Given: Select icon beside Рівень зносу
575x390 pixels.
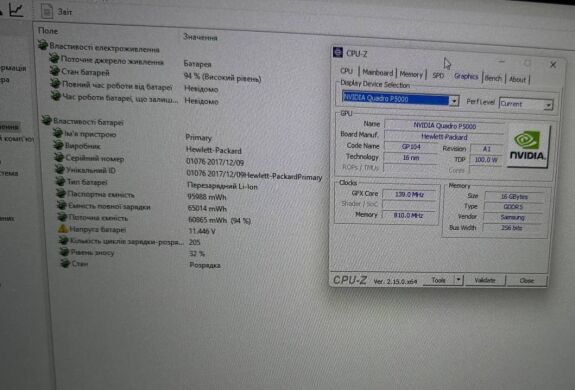Looking at the screenshot, I should pyautogui.click(x=65, y=252).
